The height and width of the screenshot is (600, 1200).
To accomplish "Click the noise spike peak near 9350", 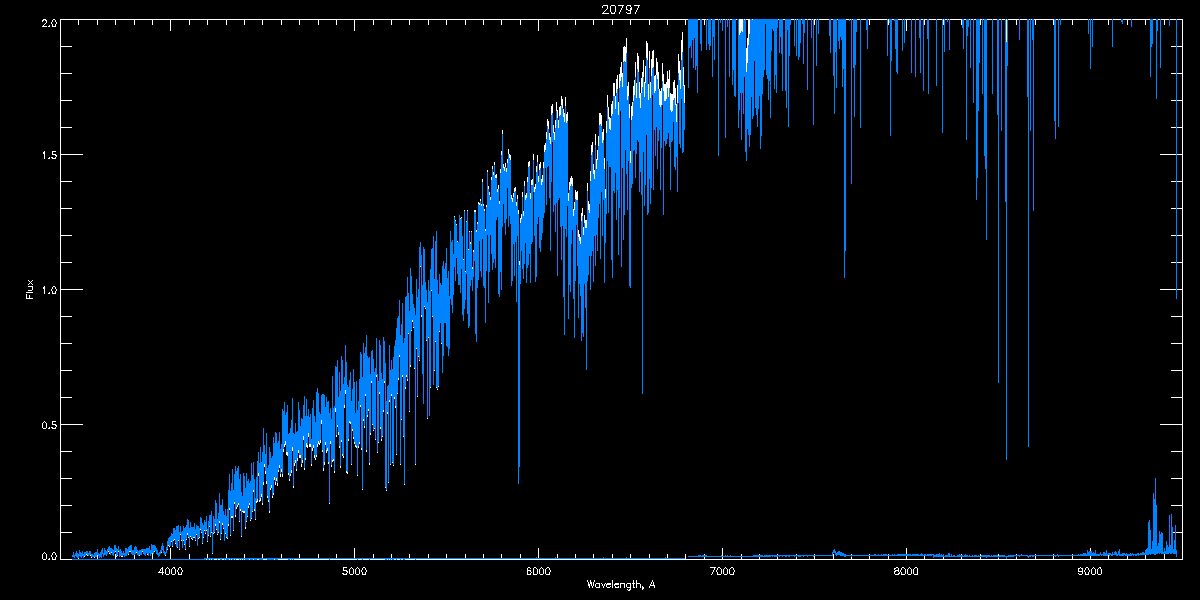I will (x=1155, y=479).
